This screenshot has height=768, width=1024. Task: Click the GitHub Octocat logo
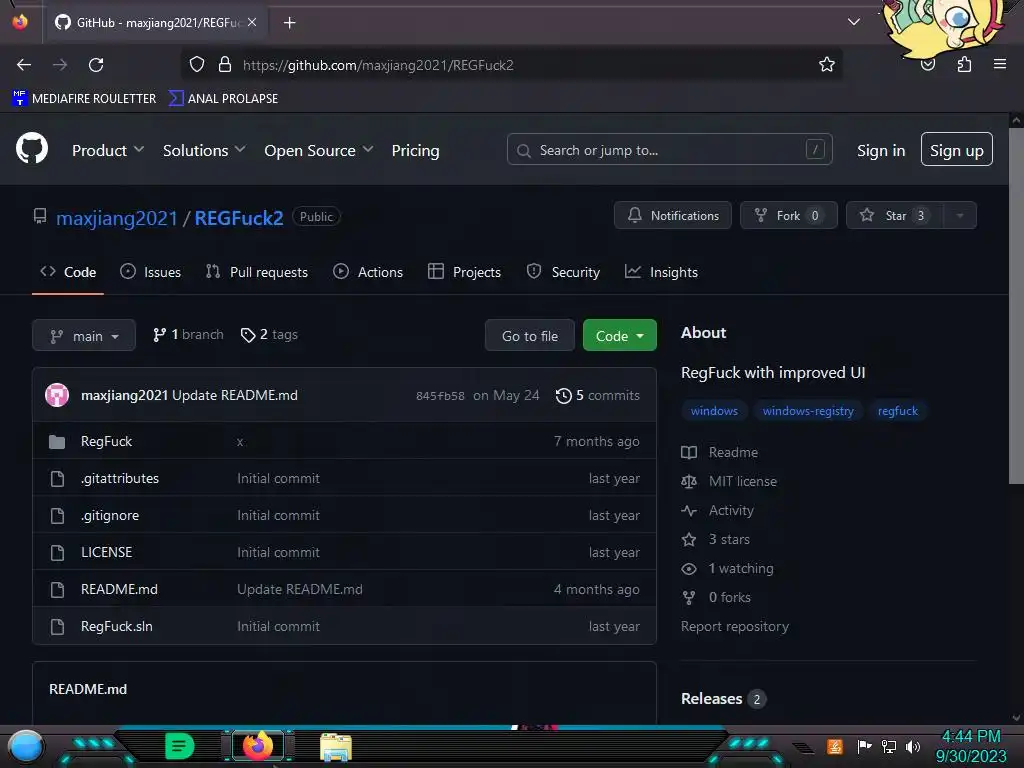click(32, 149)
